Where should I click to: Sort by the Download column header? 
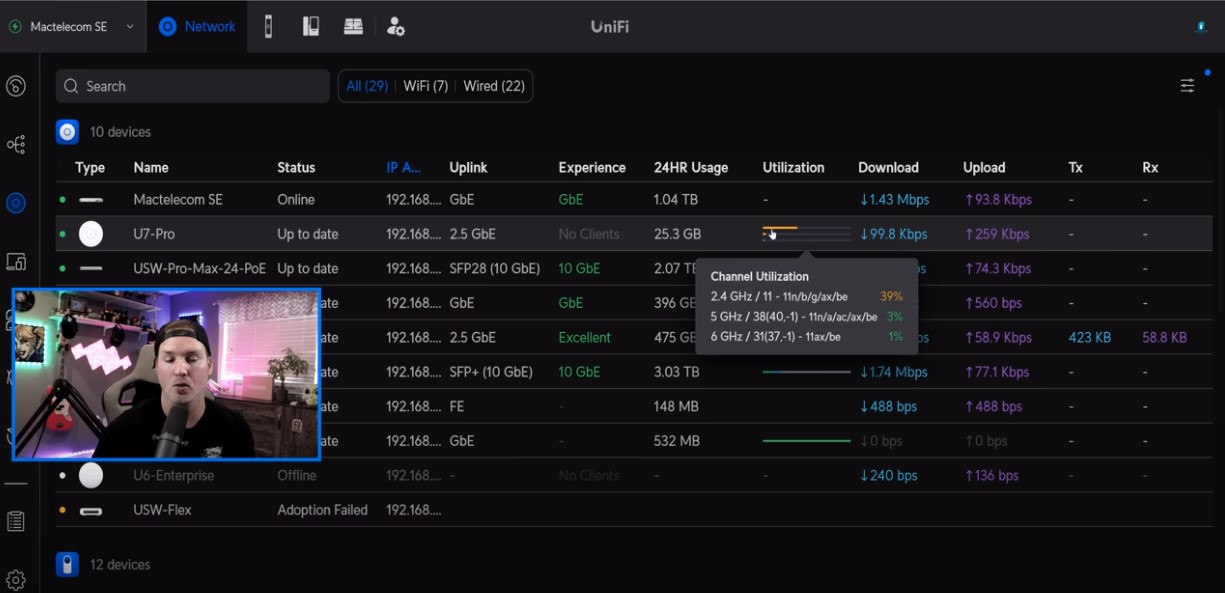[x=888, y=168]
